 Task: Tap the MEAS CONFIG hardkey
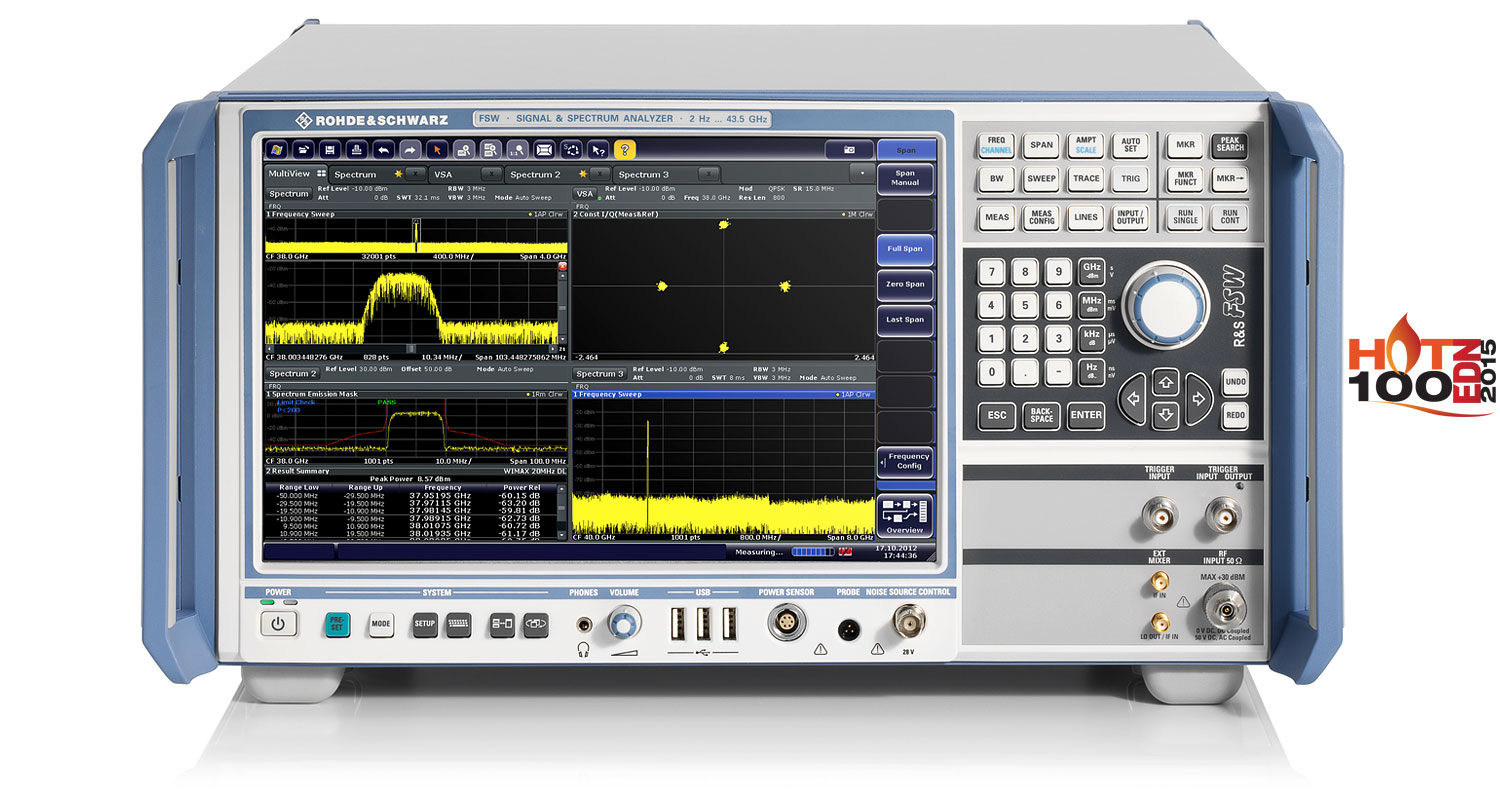1041,217
